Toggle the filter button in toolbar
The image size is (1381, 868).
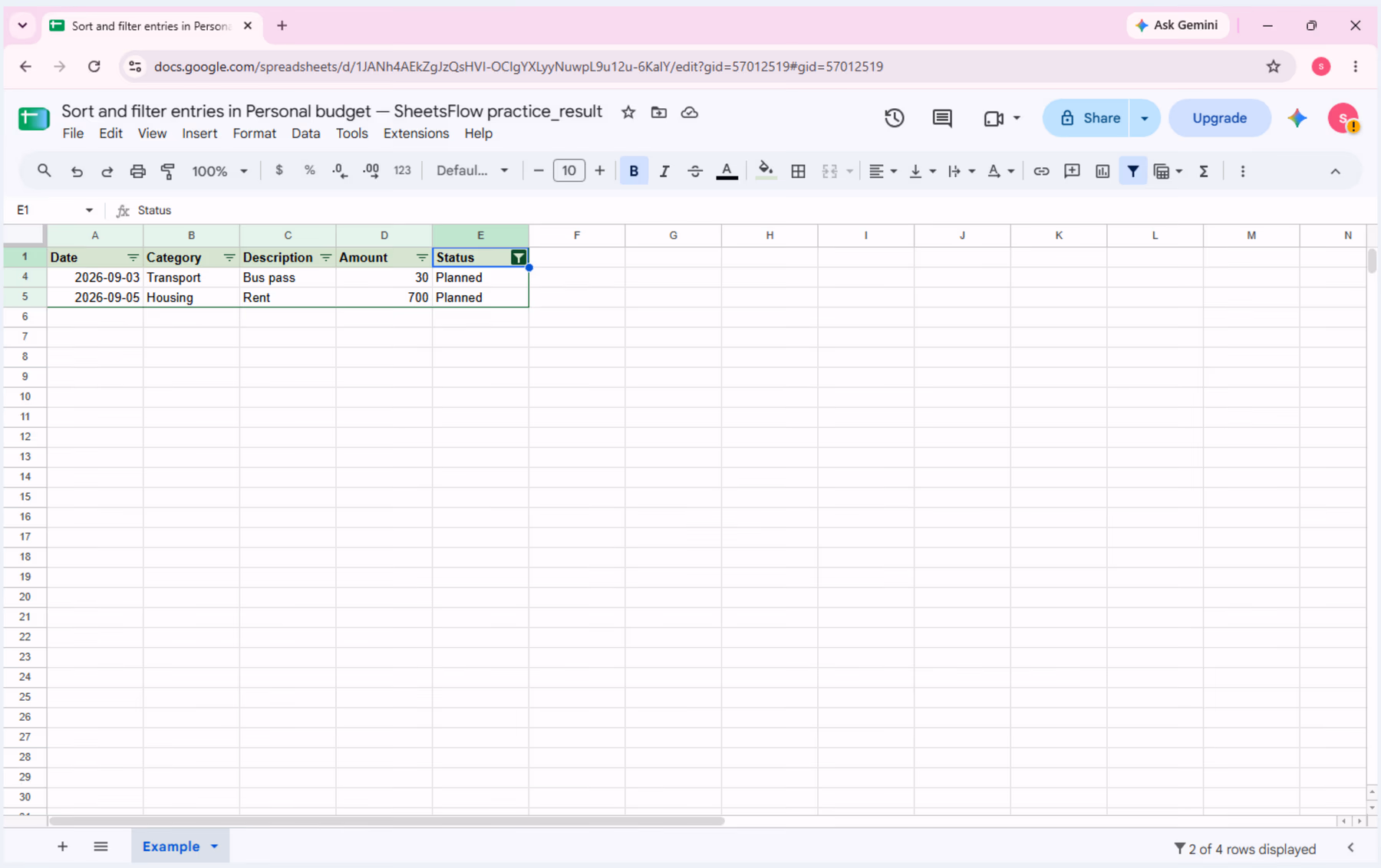pyautogui.click(x=1133, y=171)
